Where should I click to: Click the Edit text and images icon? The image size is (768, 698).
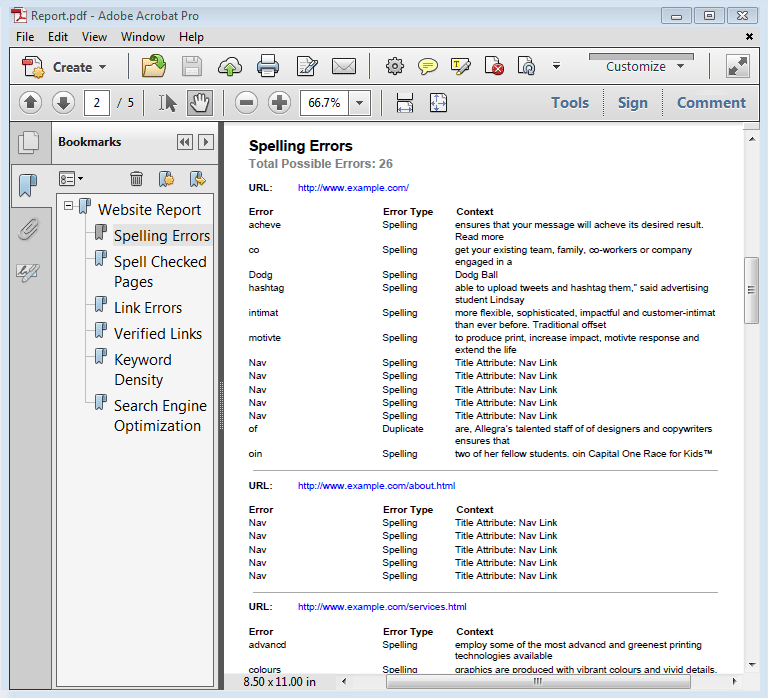coord(307,66)
